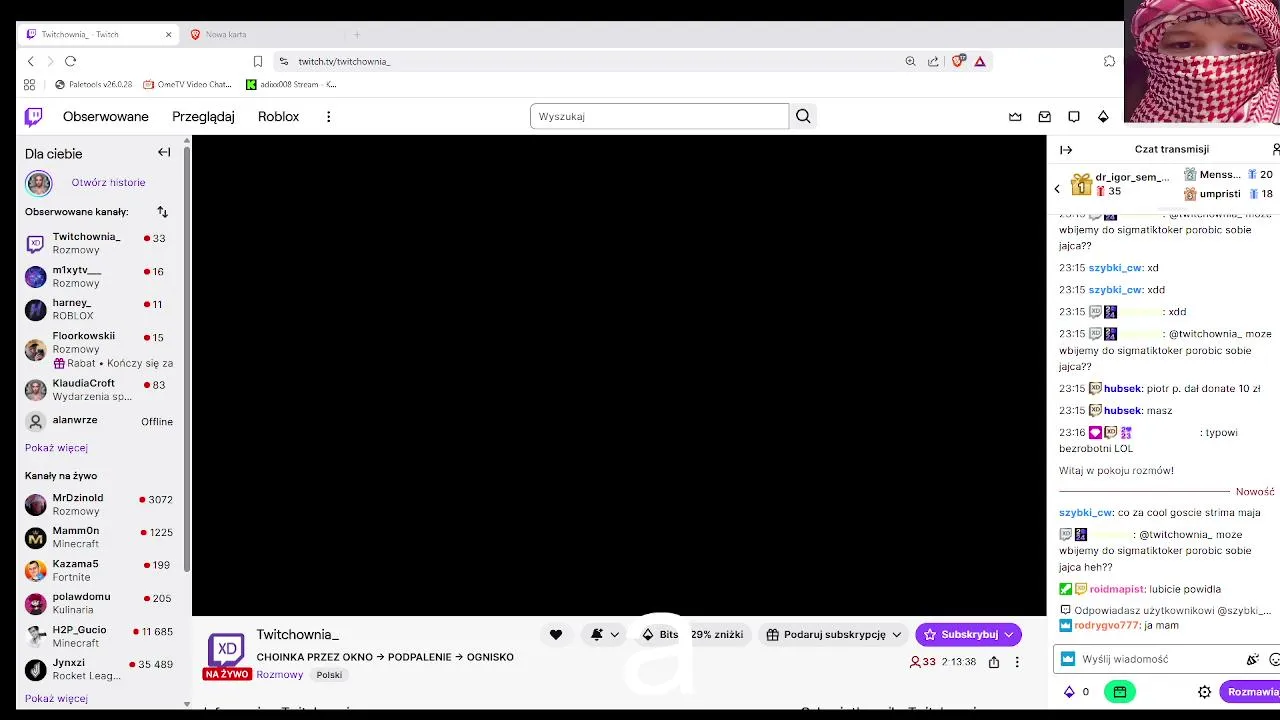The width and height of the screenshot is (1280, 720).
Task: Collapse the chat panel with arrow icon
Action: coord(1066,150)
